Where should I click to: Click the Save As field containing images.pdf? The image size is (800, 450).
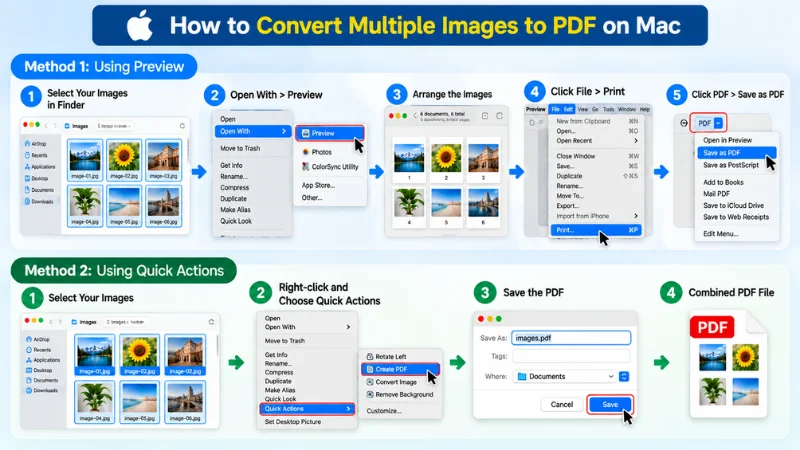coord(571,338)
